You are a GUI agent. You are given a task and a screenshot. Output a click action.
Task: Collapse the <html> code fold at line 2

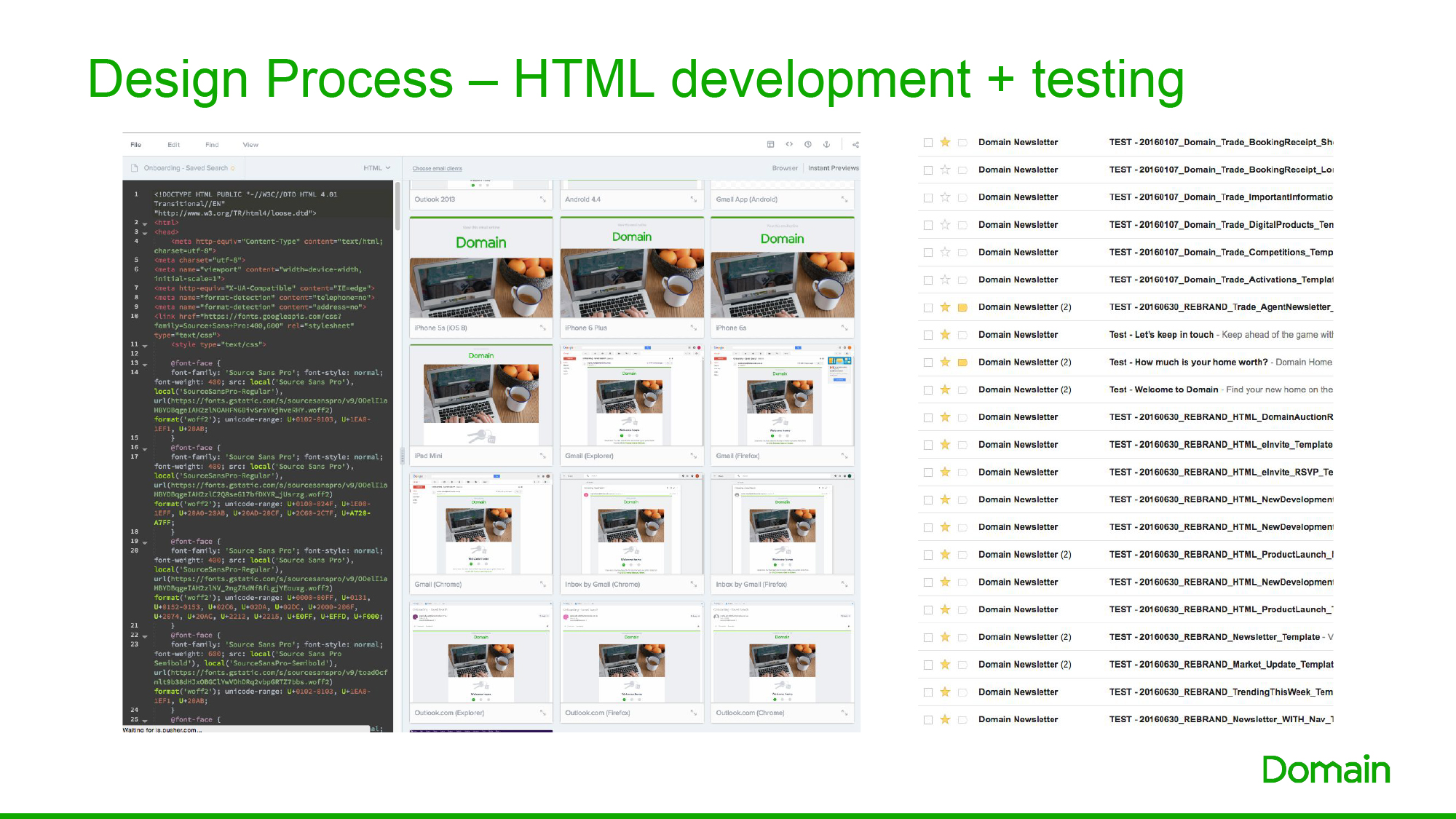click(x=145, y=223)
